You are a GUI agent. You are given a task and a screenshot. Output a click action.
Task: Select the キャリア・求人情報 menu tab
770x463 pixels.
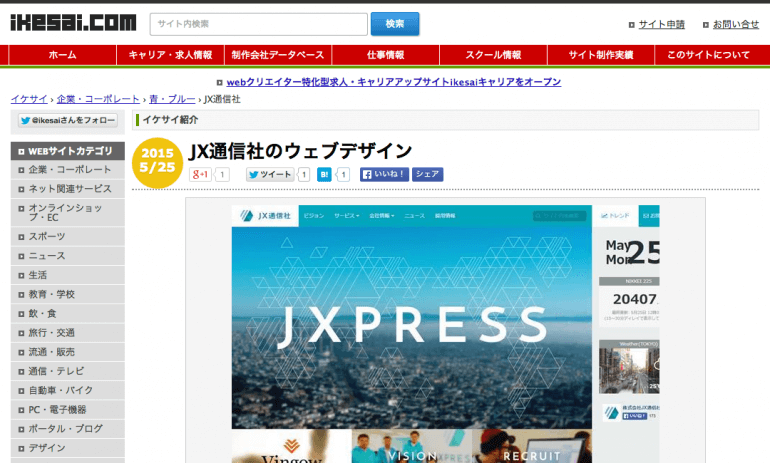(x=170, y=55)
